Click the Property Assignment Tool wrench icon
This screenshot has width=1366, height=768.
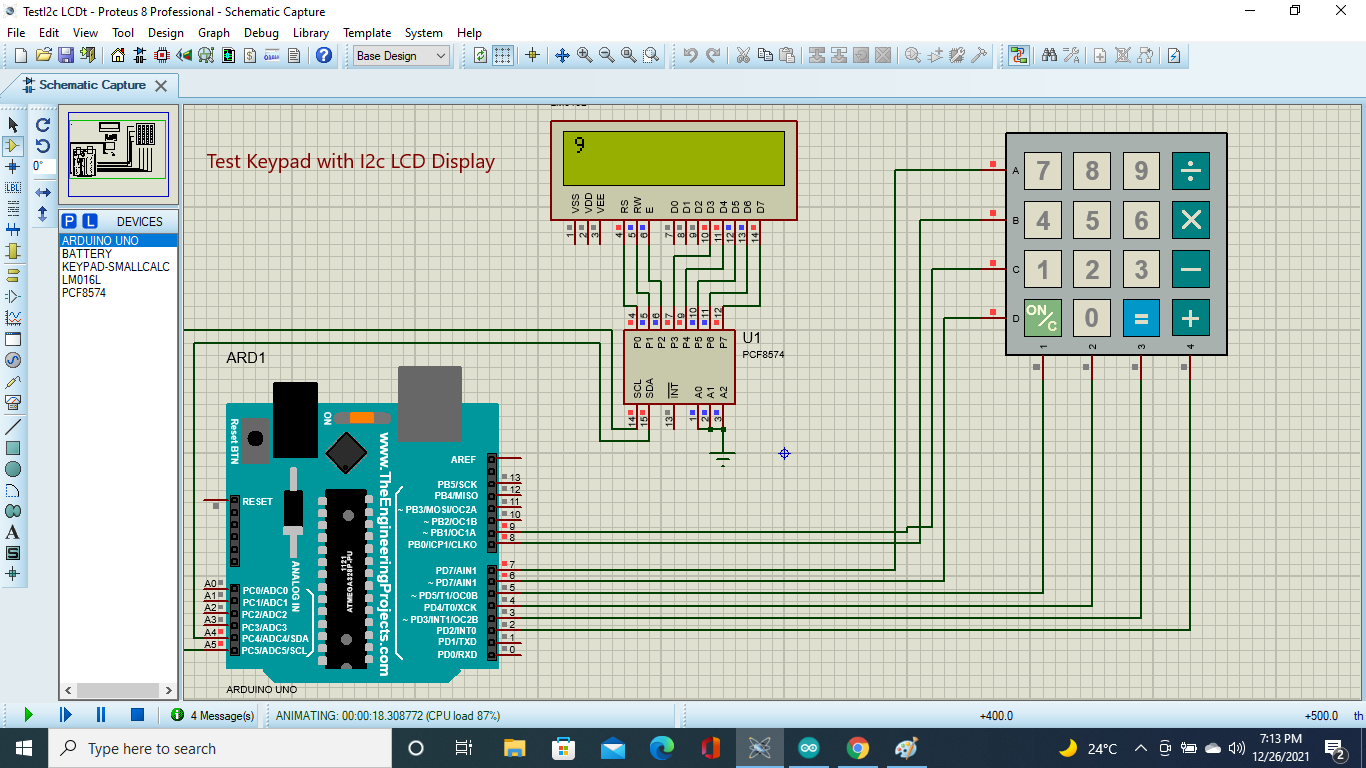tap(1071, 56)
